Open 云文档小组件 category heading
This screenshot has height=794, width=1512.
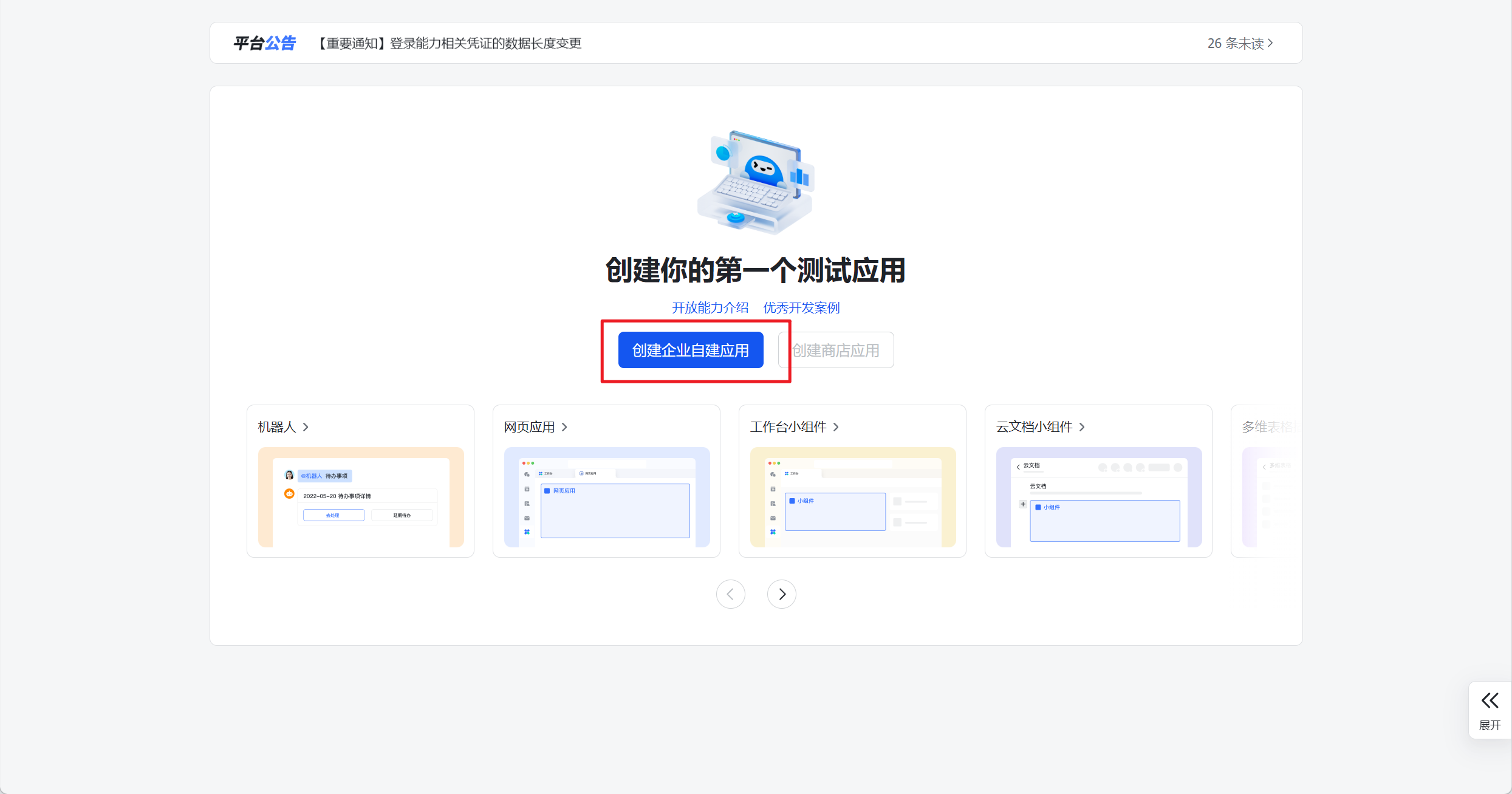[x=1034, y=427]
